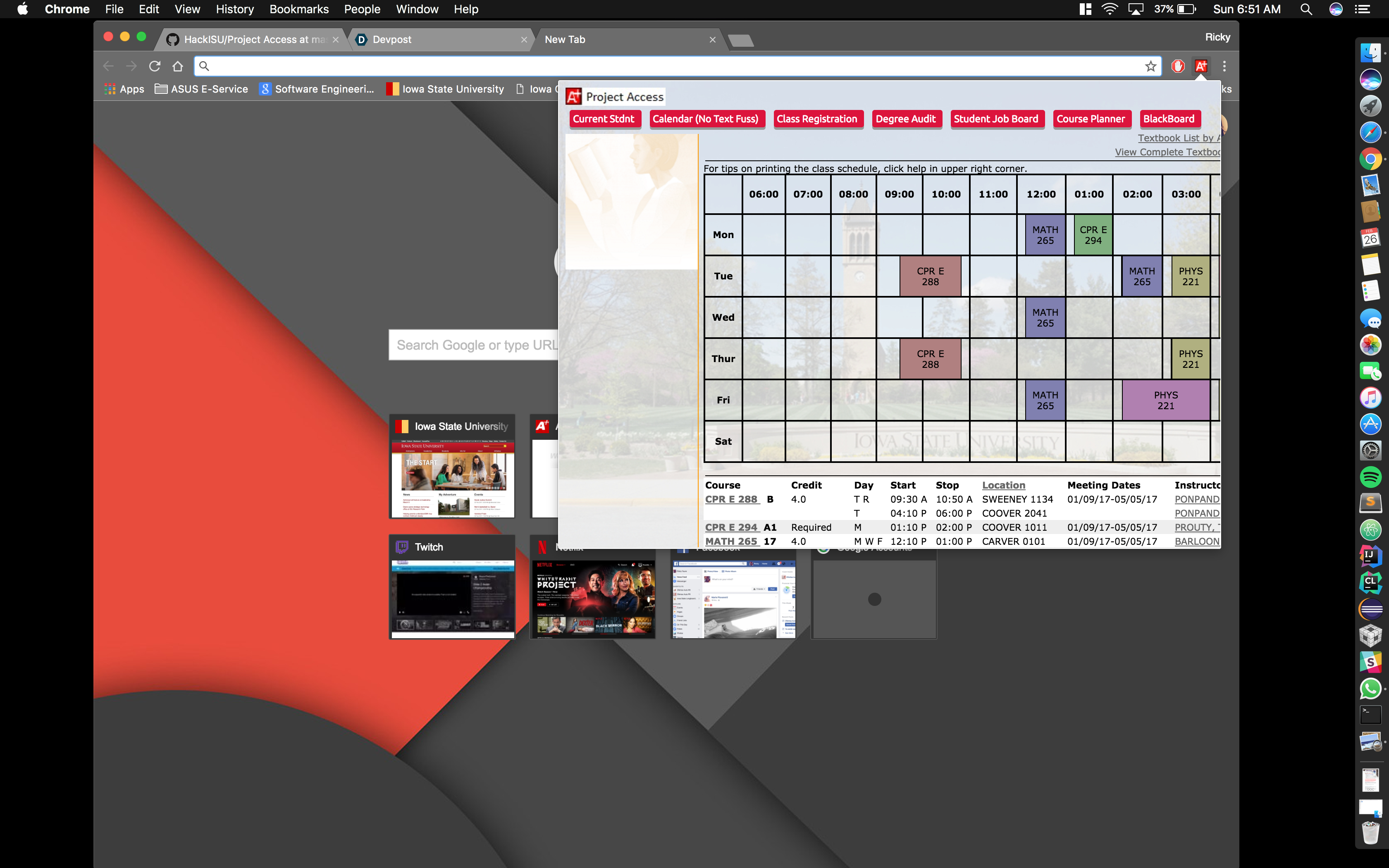The height and width of the screenshot is (868, 1389).
Task: Reload the page
Action: point(154,67)
